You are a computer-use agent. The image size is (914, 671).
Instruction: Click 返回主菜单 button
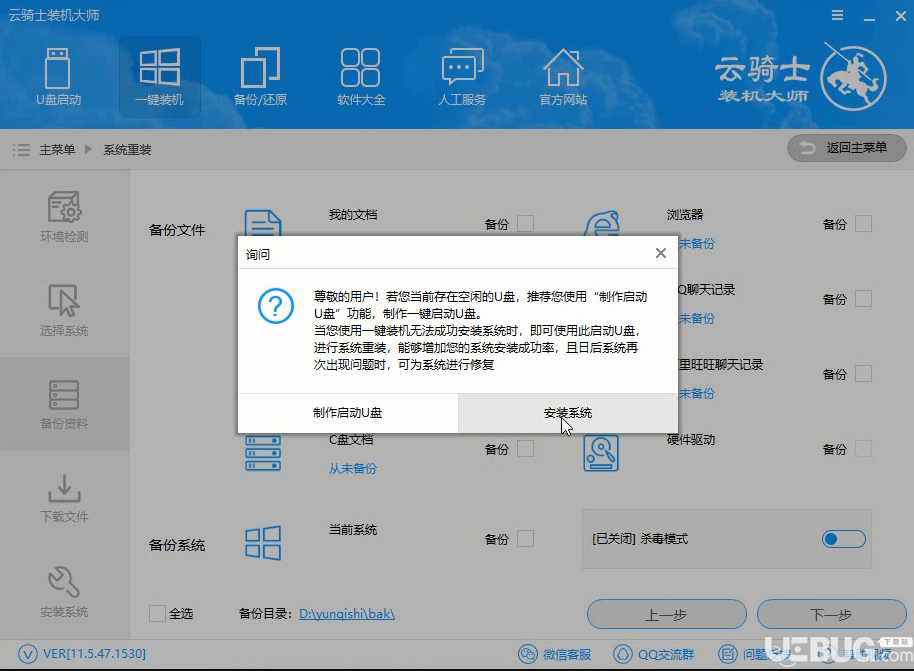[846, 148]
